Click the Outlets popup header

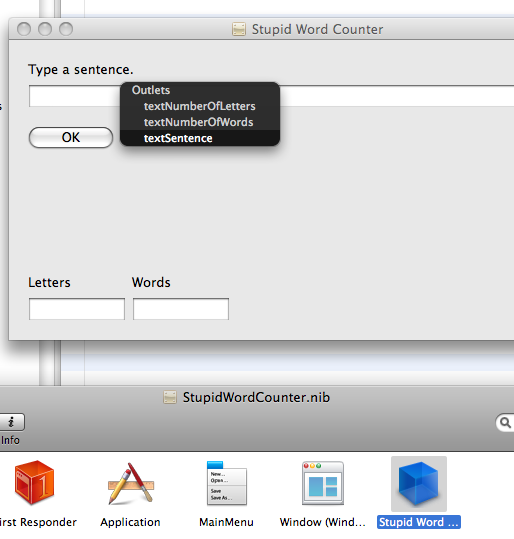(151, 90)
